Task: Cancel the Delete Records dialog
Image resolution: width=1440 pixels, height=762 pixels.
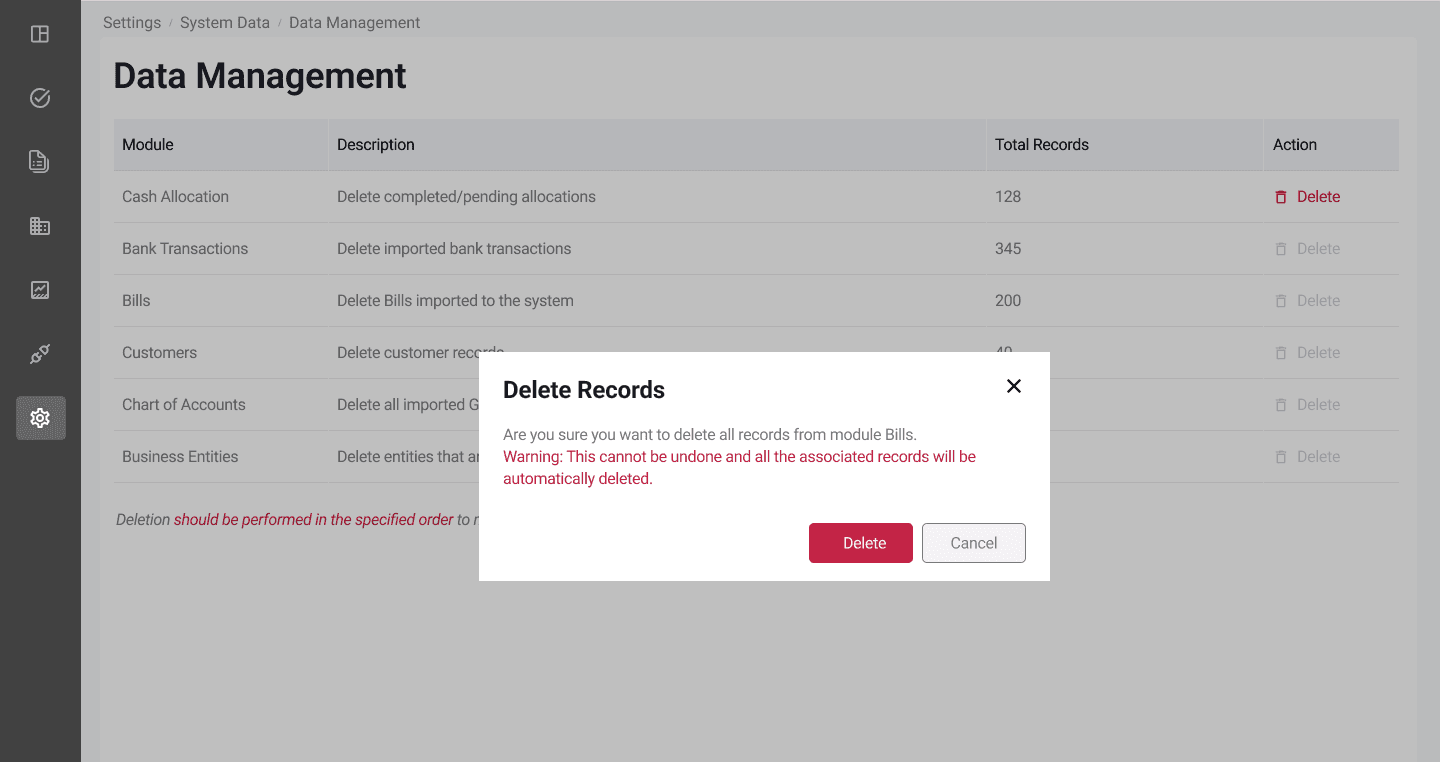Action: pyautogui.click(x=973, y=542)
